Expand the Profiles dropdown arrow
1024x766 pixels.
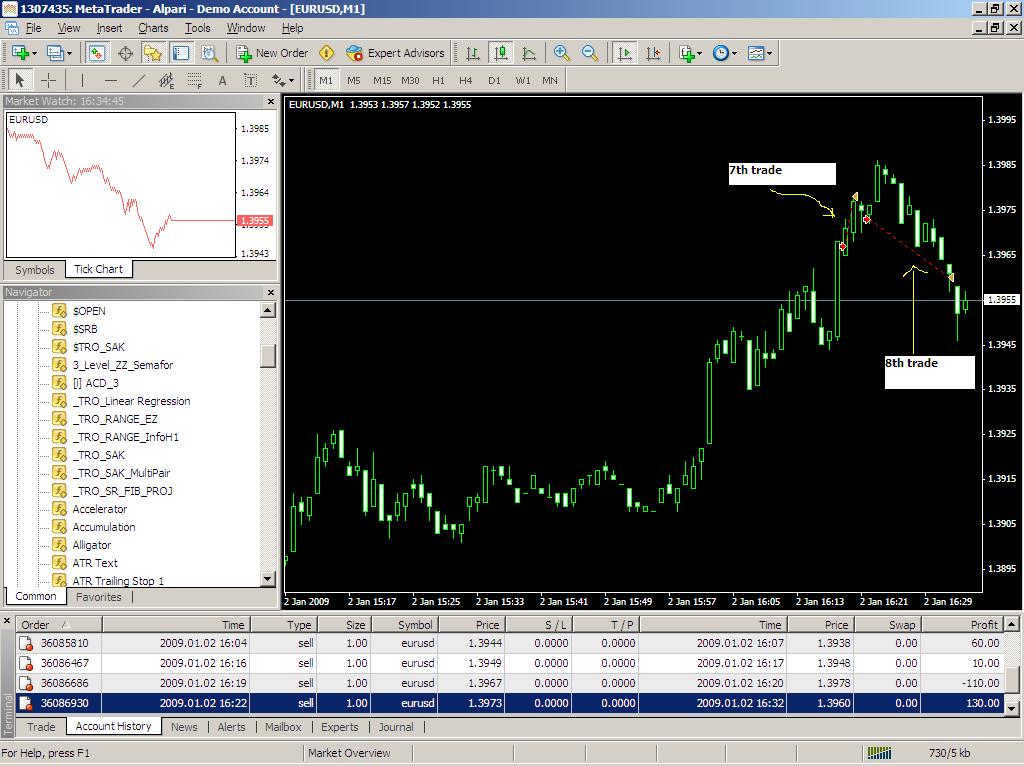tap(69, 54)
